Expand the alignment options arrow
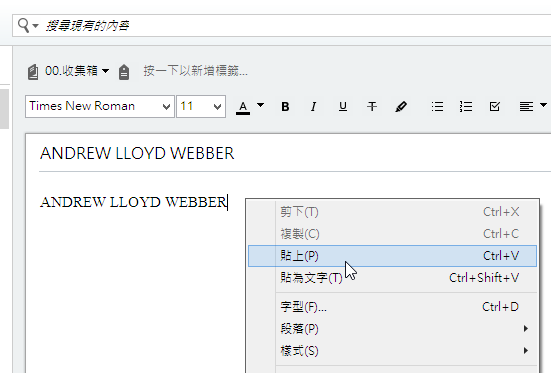This screenshot has width=551, height=373. pos(543,105)
